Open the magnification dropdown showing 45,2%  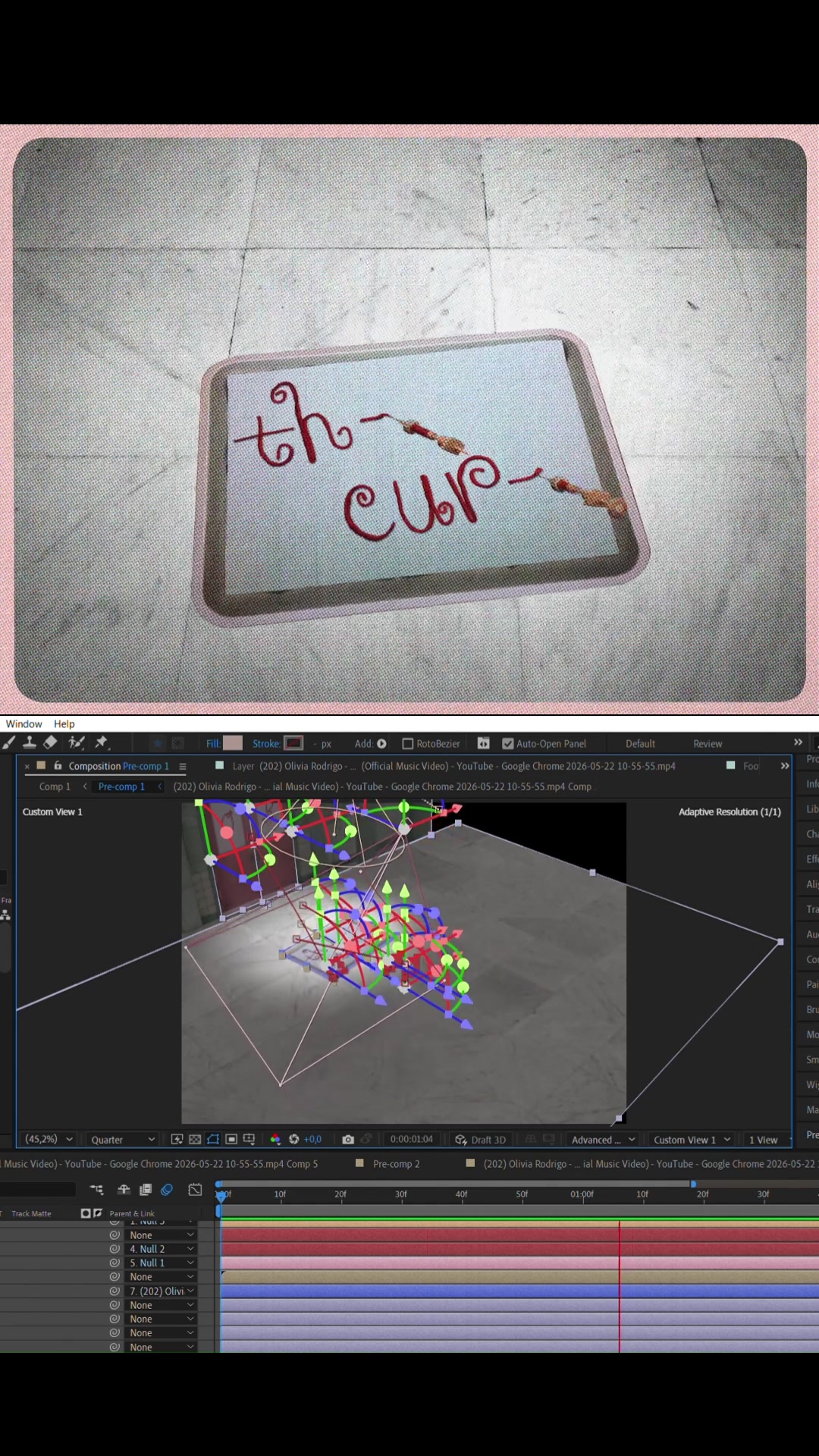pyautogui.click(x=49, y=1139)
